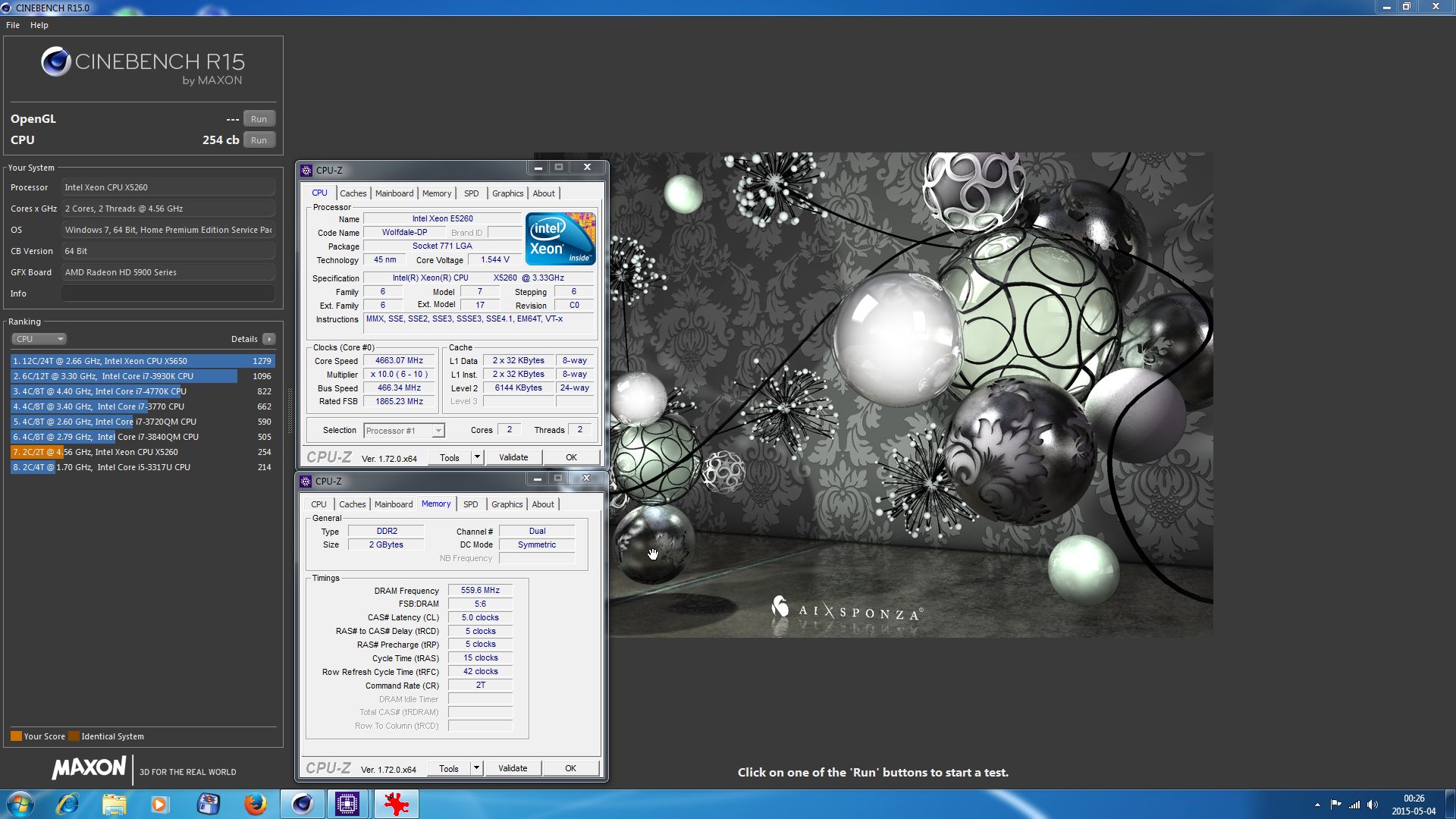This screenshot has height=819, width=1456.
Task: Launch Firefox from the taskbar
Action: [255, 804]
